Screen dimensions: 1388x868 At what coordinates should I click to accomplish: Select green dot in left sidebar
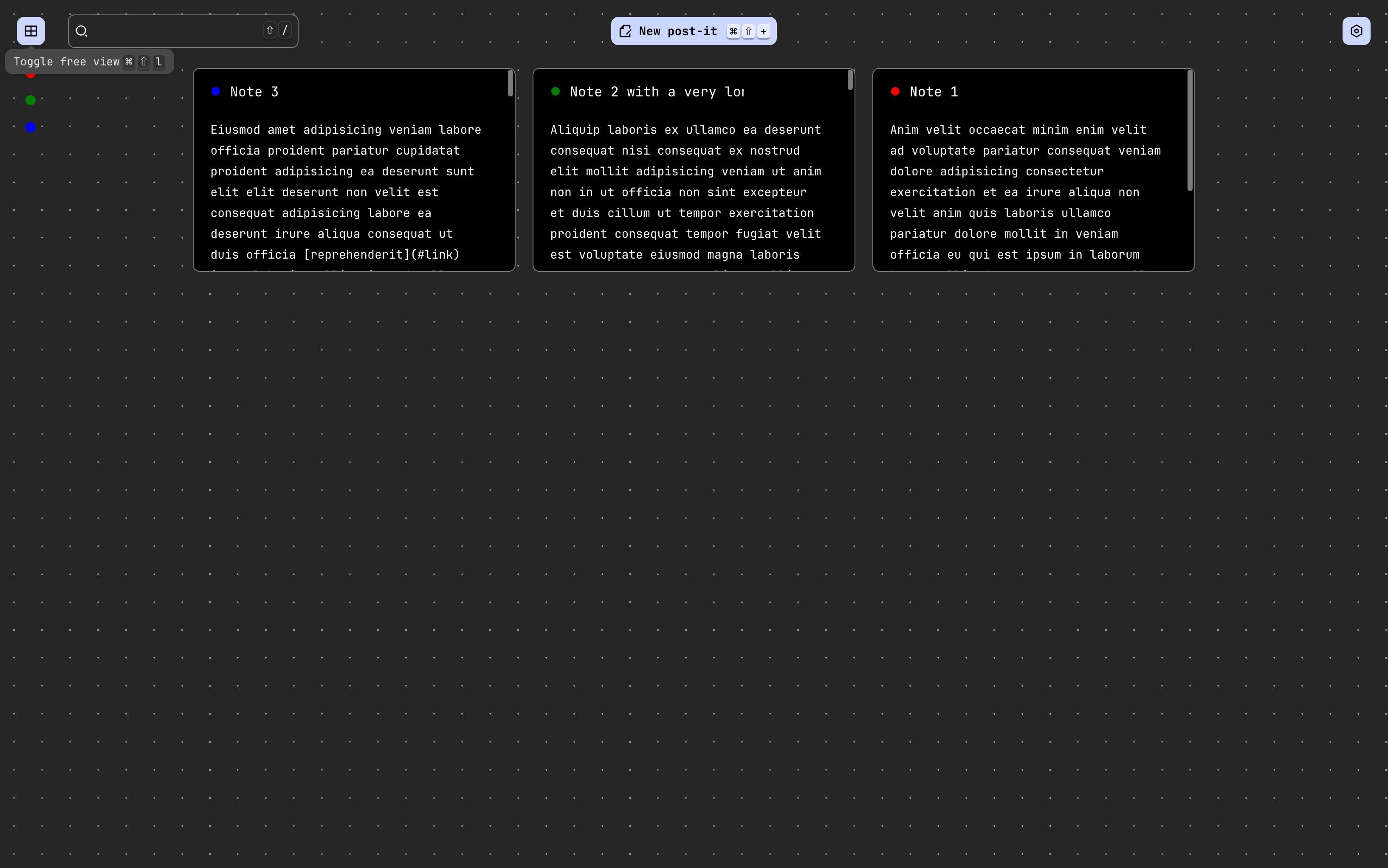[31, 101]
